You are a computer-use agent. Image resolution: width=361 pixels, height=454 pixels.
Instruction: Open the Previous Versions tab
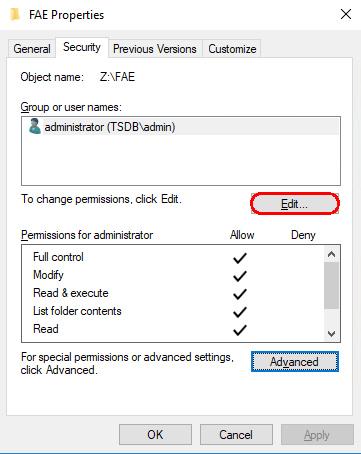(155, 49)
